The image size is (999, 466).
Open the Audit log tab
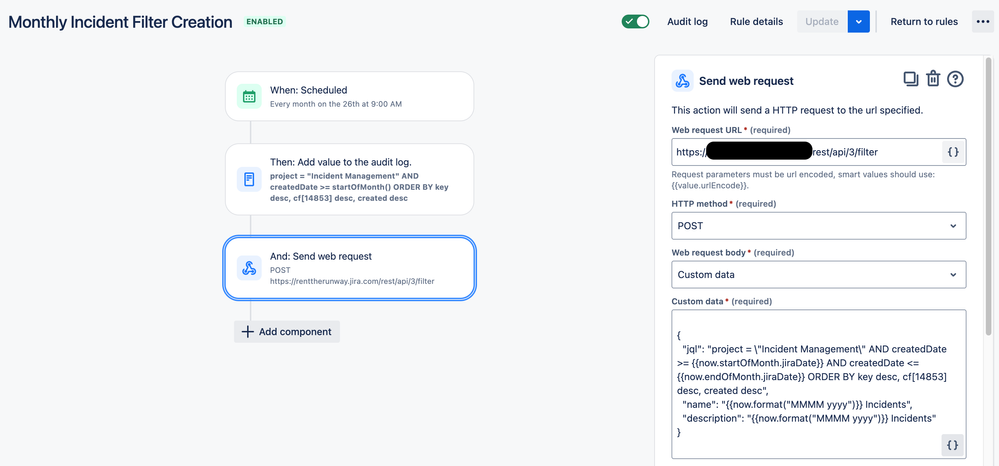tap(687, 22)
